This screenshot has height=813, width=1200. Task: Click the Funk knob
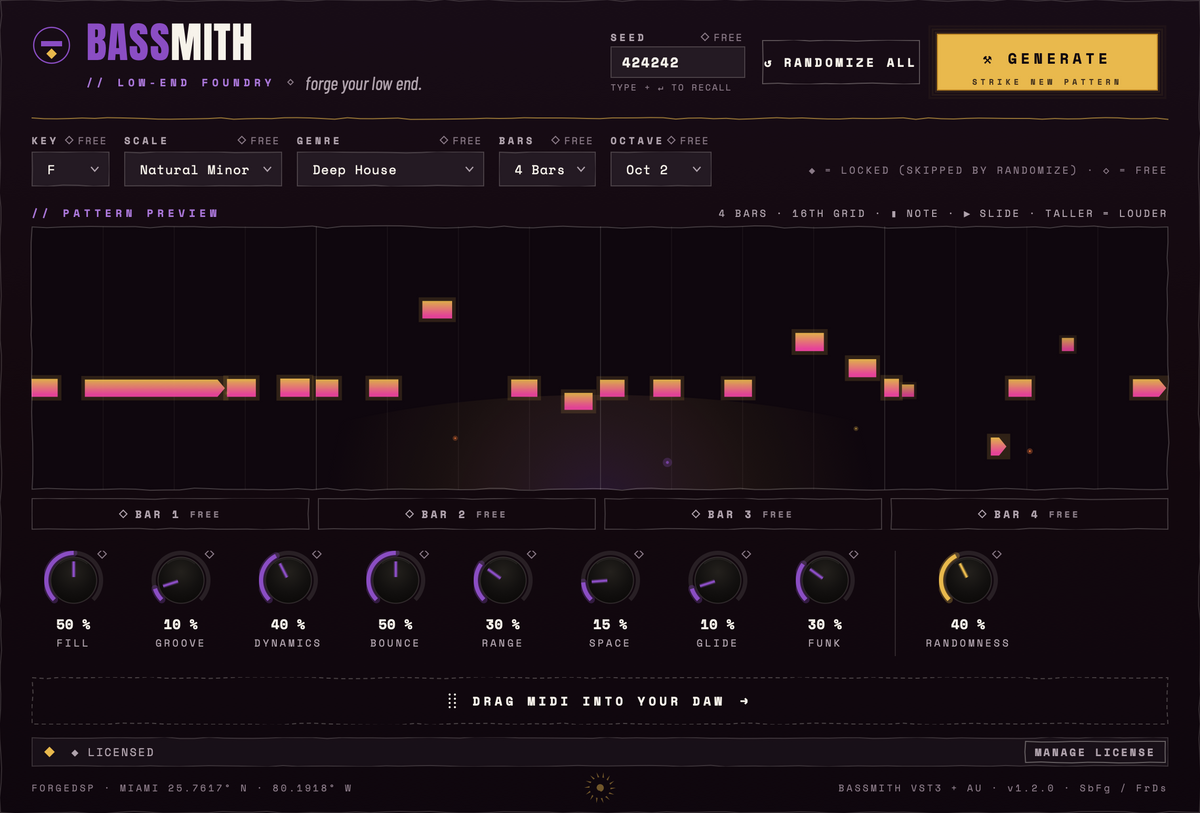click(x=824, y=579)
